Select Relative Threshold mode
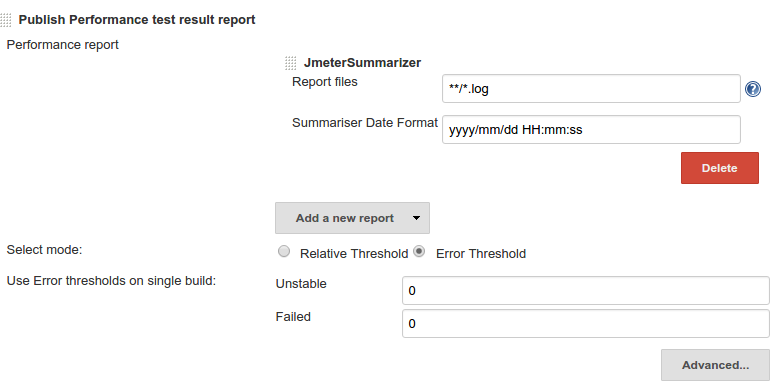Screen dimensions: 777x387 pyautogui.click(x=284, y=251)
